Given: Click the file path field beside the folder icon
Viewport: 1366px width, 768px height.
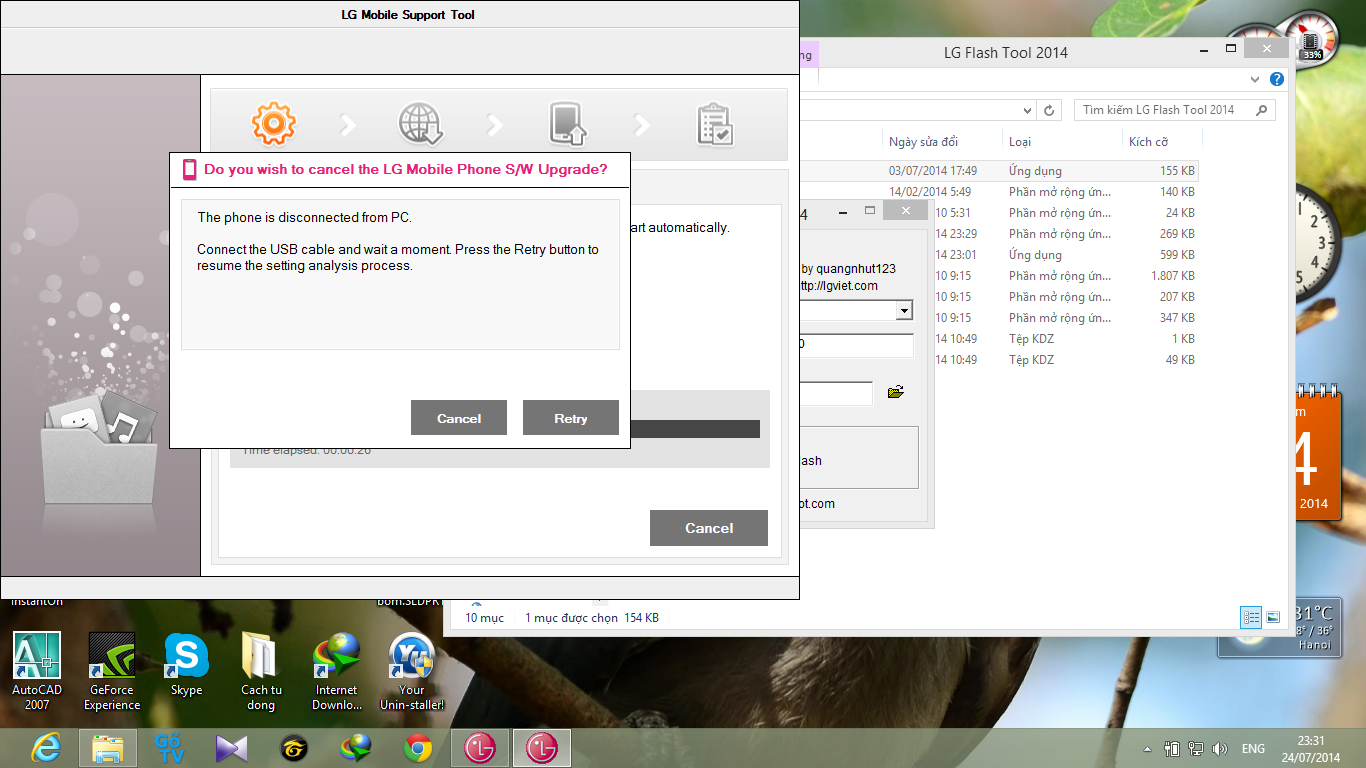Looking at the screenshot, I should click(837, 393).
